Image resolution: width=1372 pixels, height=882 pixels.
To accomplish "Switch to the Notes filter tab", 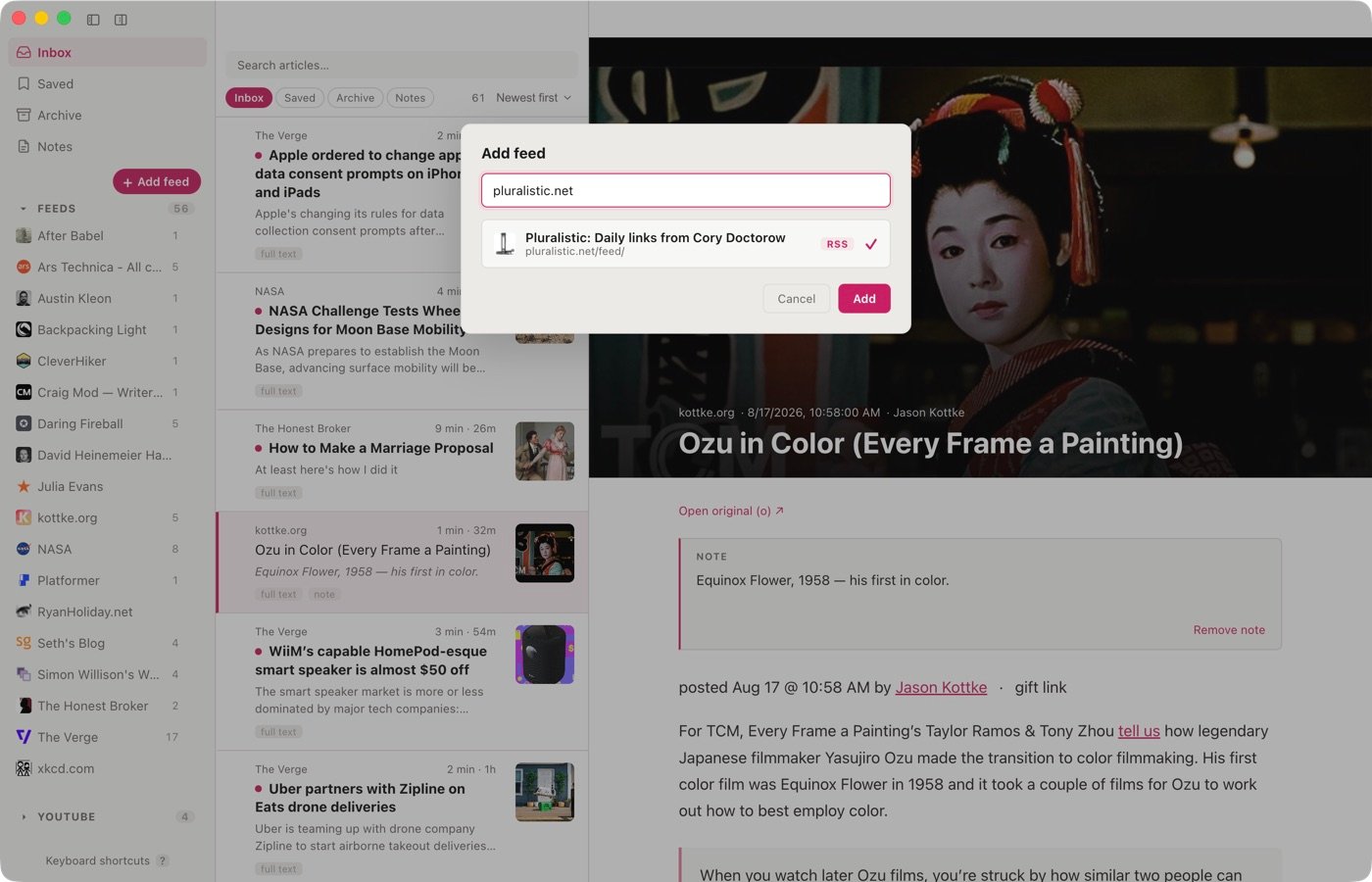I will coord(410,98).
